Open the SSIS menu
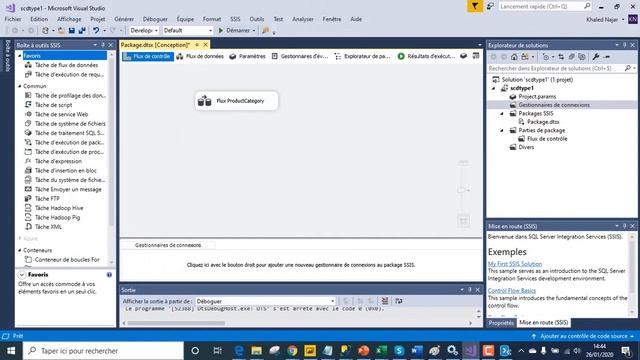The height and width of the screenshot is (360, 640). coord(235,19)
